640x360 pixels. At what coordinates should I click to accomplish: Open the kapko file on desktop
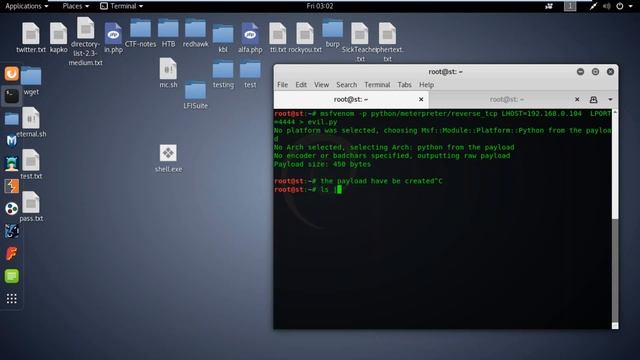[x=58, y=33]
